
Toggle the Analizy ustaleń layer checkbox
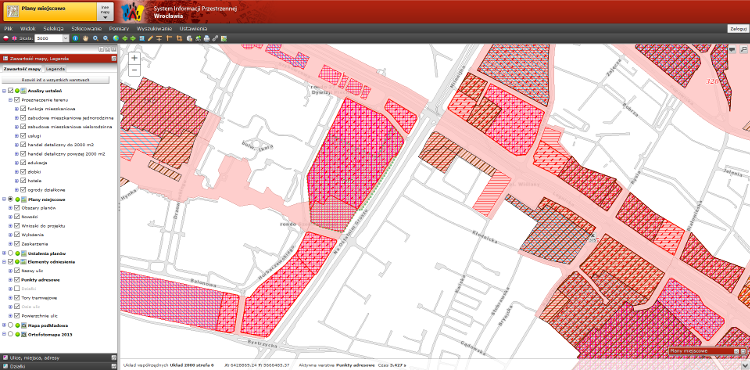11,91
